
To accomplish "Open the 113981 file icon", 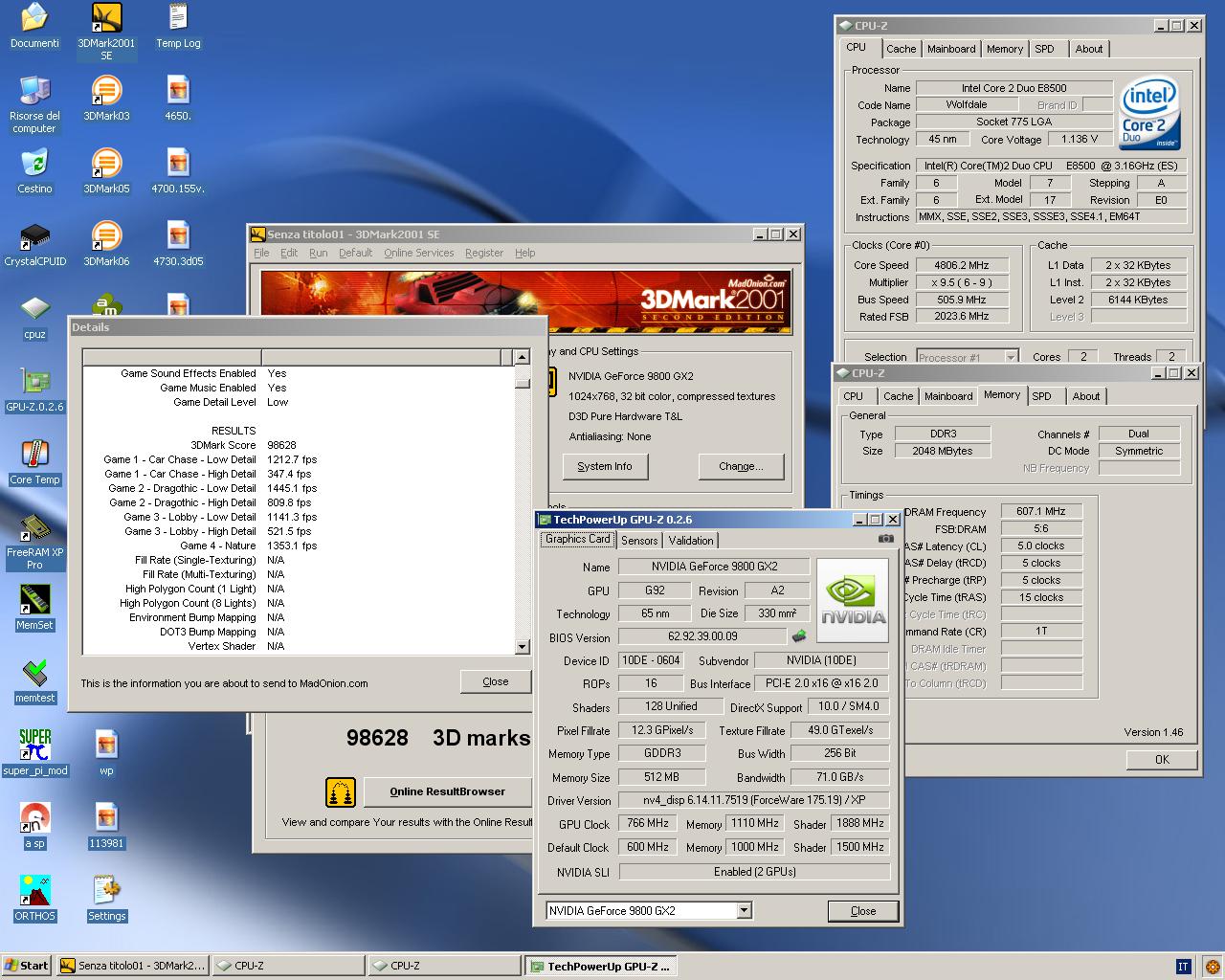I will [106, 825].
